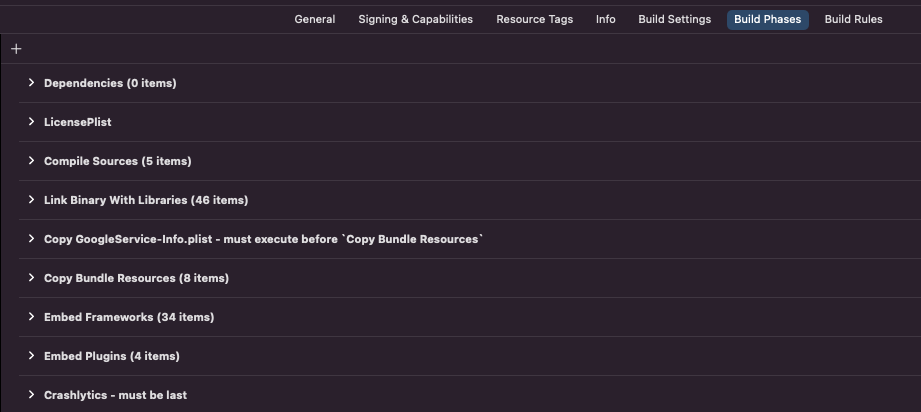Switch to the Info tab
This screenshot has width=921, height=412.
[606, 19]
